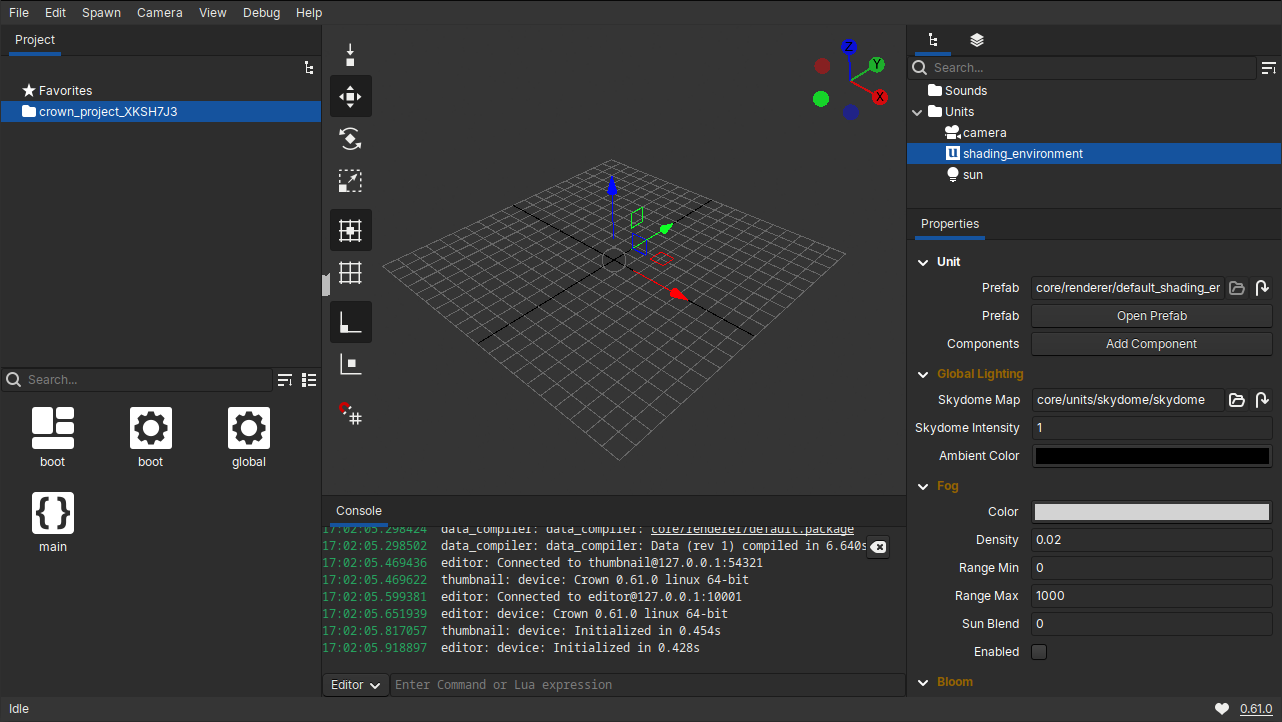Screen dimensions: 1282x722
Task: Browse for a Skydome Map file
Action: point(1237,400)
